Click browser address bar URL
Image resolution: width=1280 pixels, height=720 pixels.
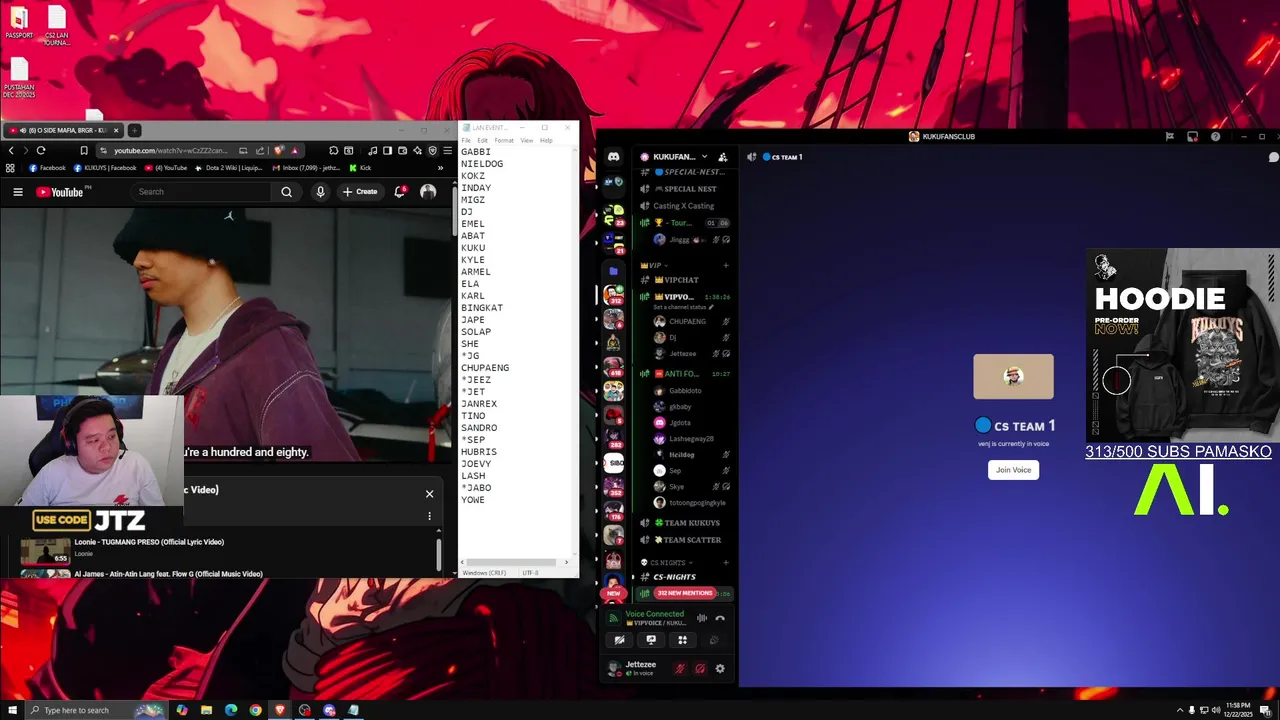pyautogui.click(x=170, y=150)
